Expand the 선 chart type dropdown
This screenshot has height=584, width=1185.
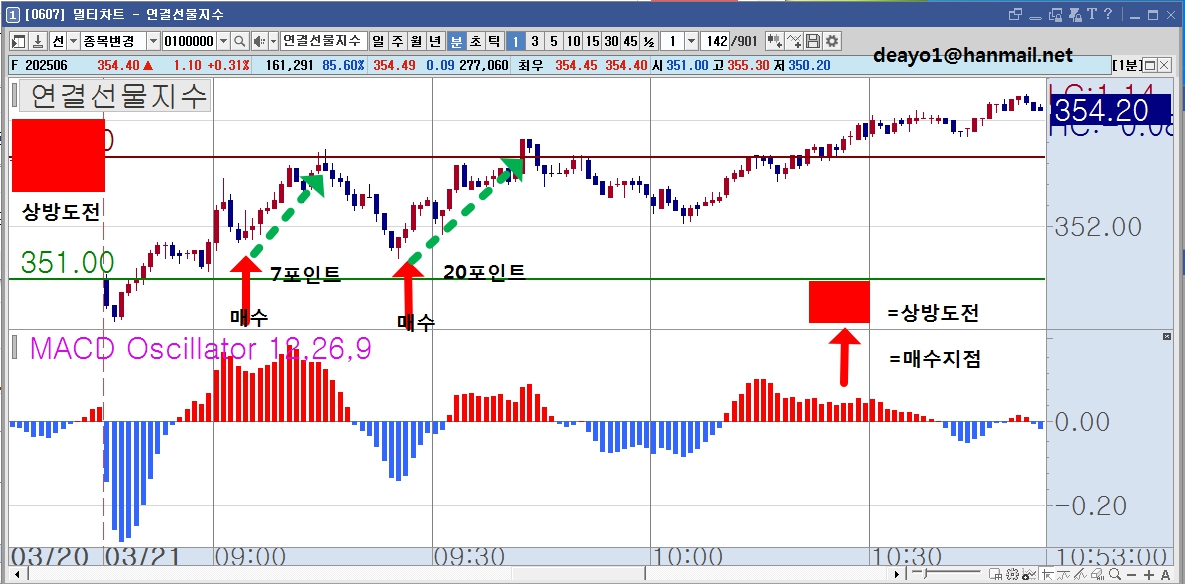(x=73, y=41)
